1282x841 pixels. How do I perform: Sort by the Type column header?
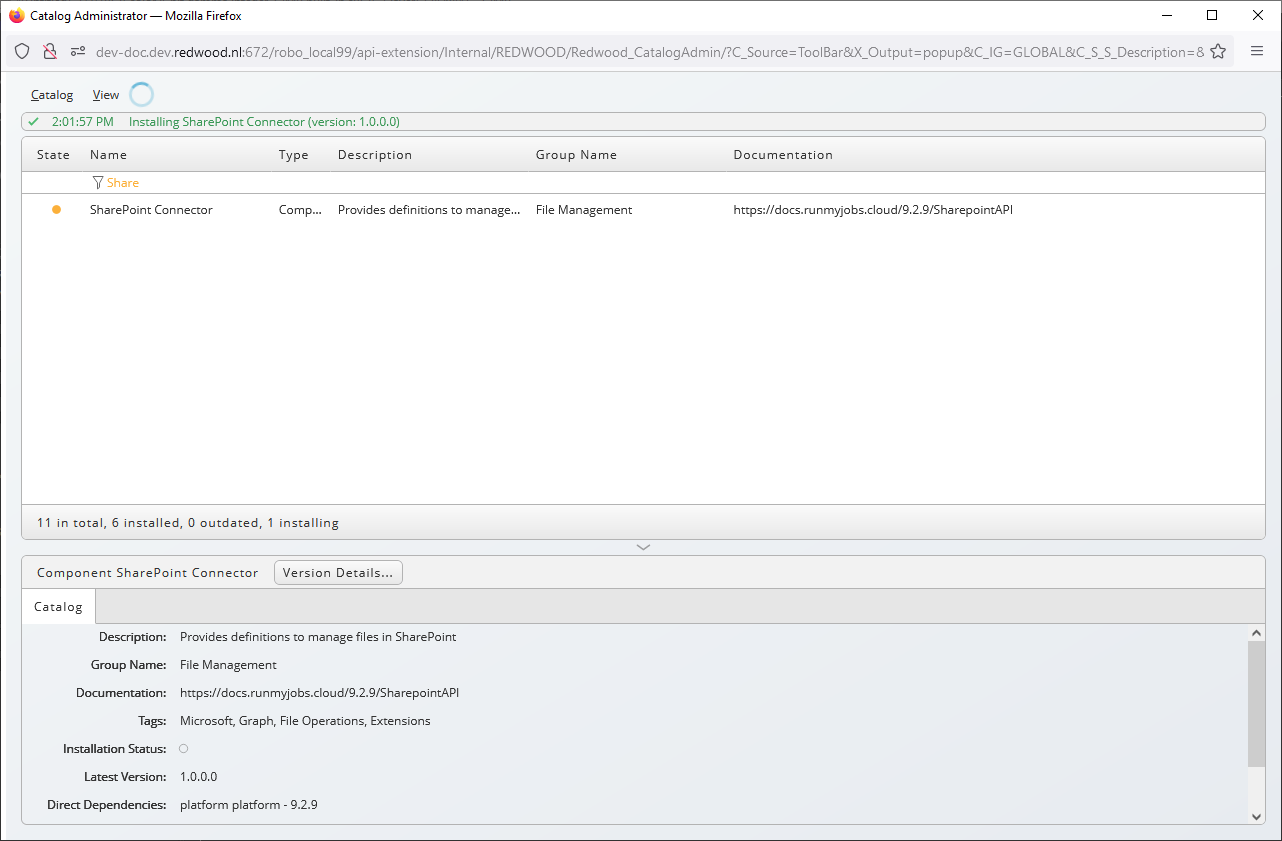pos(294,155)
